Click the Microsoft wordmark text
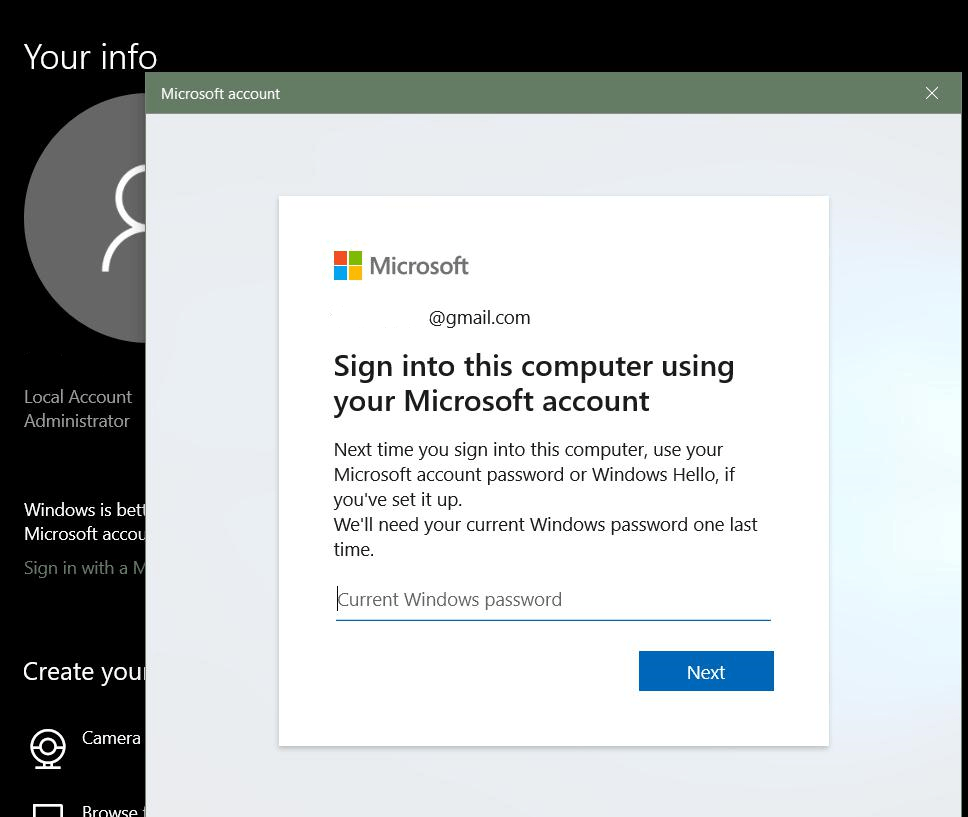The height and width of the screenshot is (817, 968). pyautogui.click(x=419, y=266)
